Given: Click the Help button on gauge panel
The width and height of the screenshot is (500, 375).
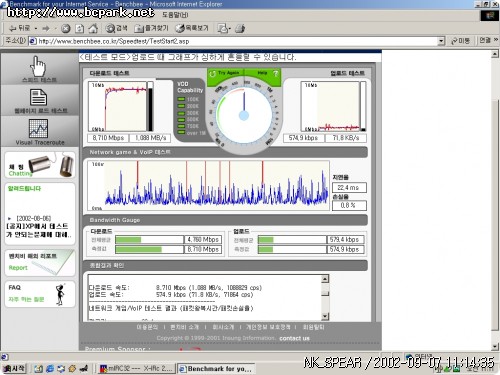Looking at the screenshot, I should 267,73.
